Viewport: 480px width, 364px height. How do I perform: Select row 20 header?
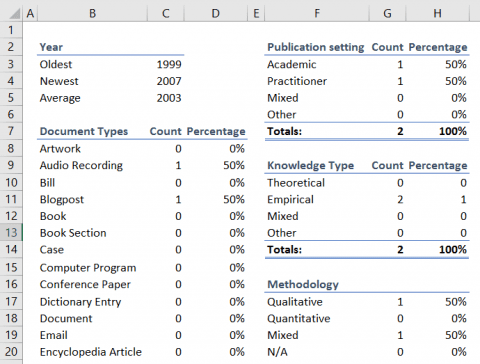(x=11, y=351)
